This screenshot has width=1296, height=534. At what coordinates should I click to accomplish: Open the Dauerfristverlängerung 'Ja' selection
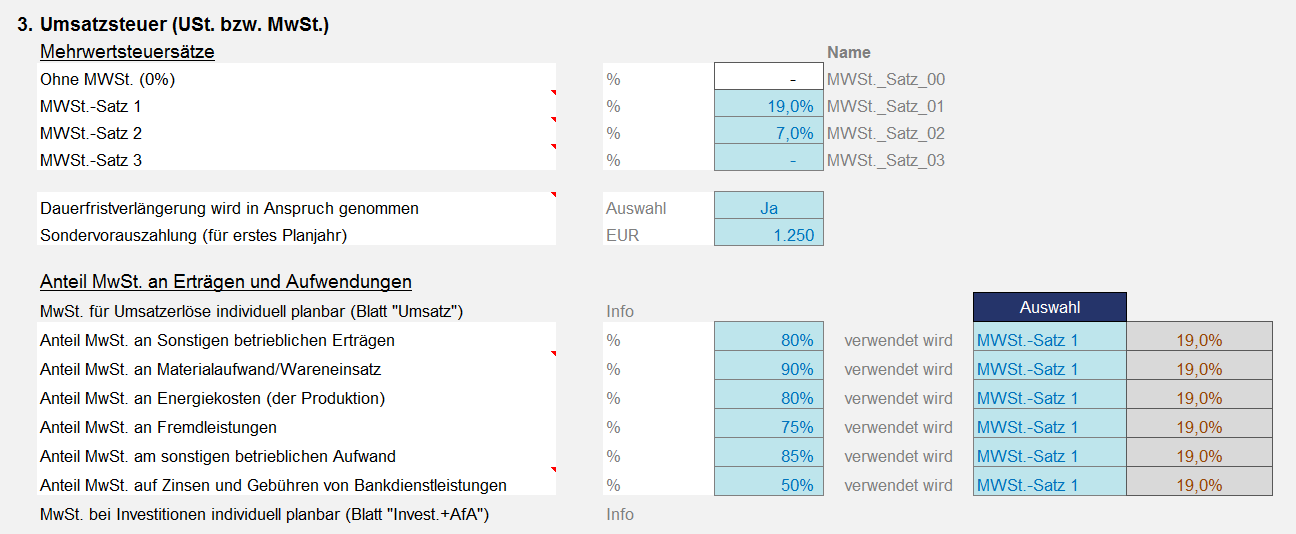pyautogui.click(x=769, y=208)
